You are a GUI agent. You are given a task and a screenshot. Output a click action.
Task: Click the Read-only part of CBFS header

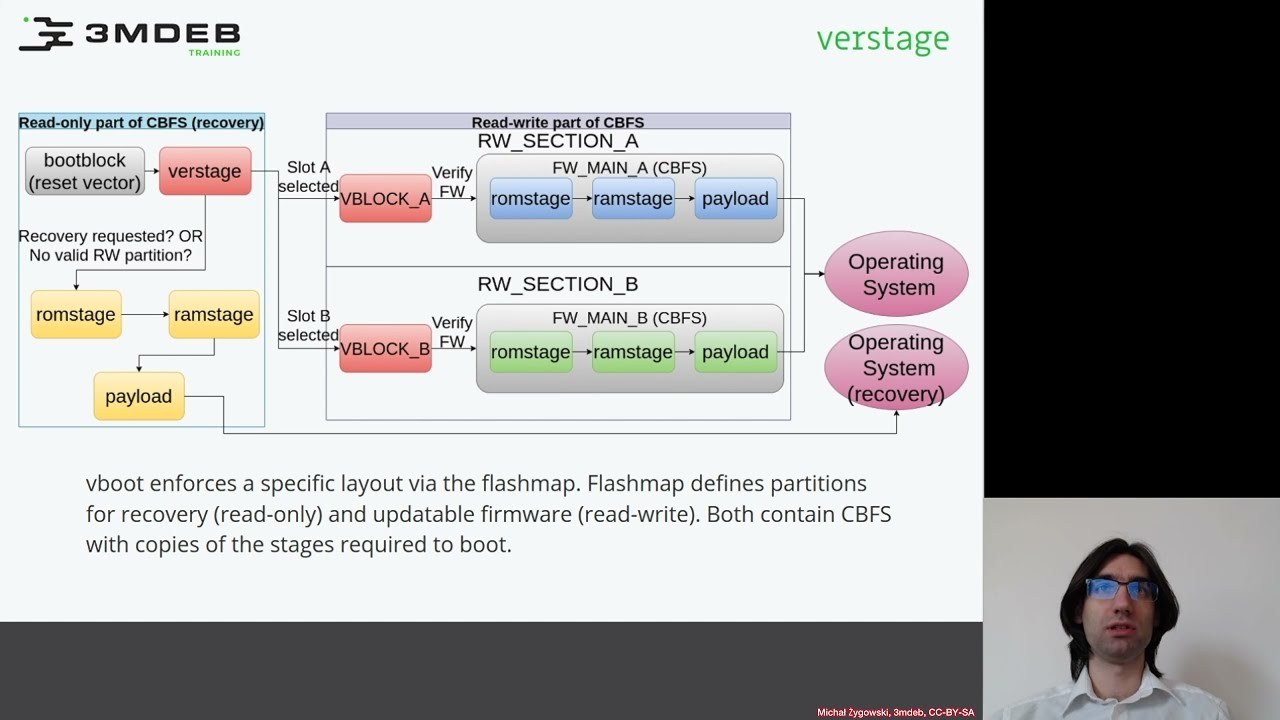pyautogui.click(x=141, y=122)
